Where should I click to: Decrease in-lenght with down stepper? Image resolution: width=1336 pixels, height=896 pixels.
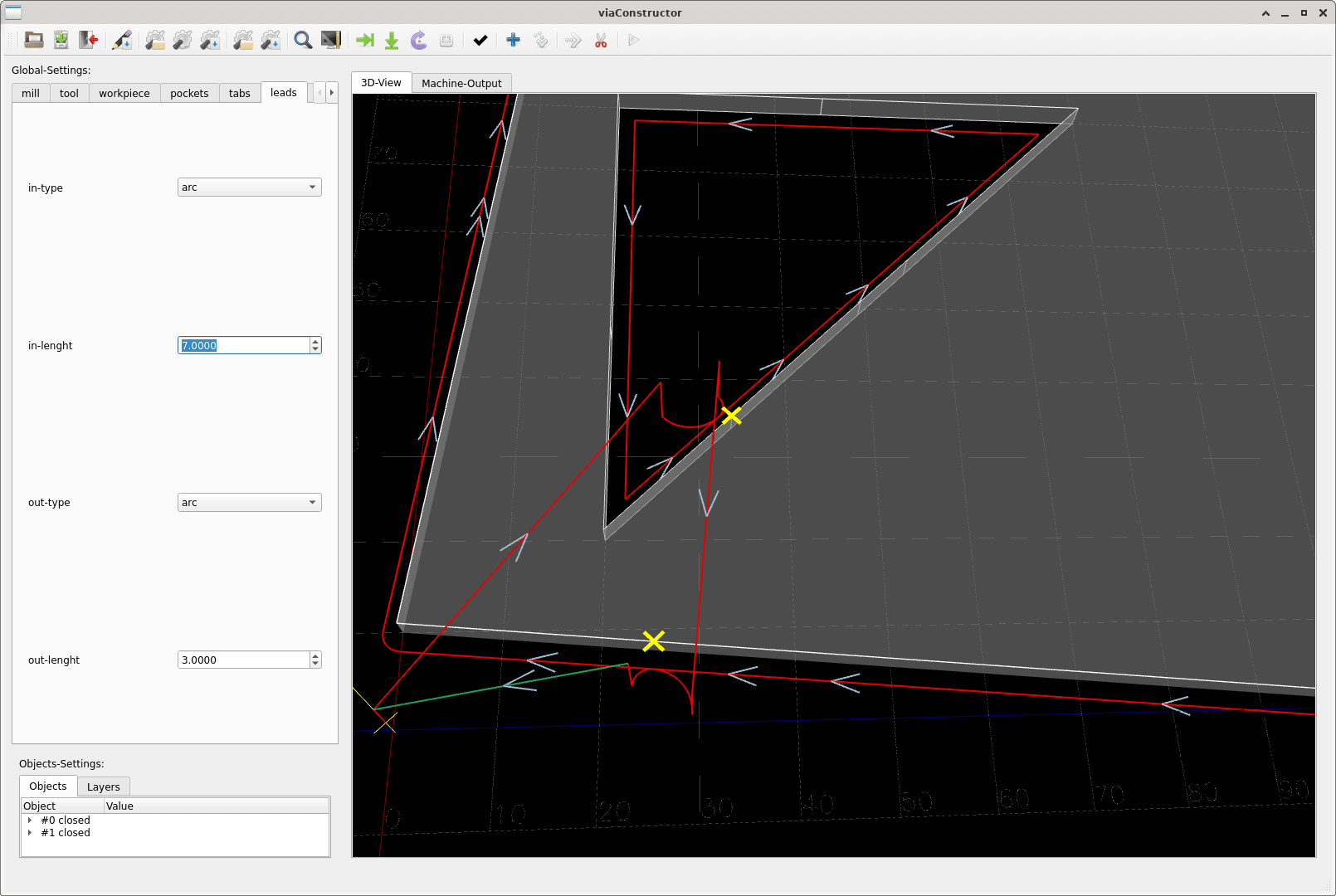pyautogui.click(x=315, y=349)
